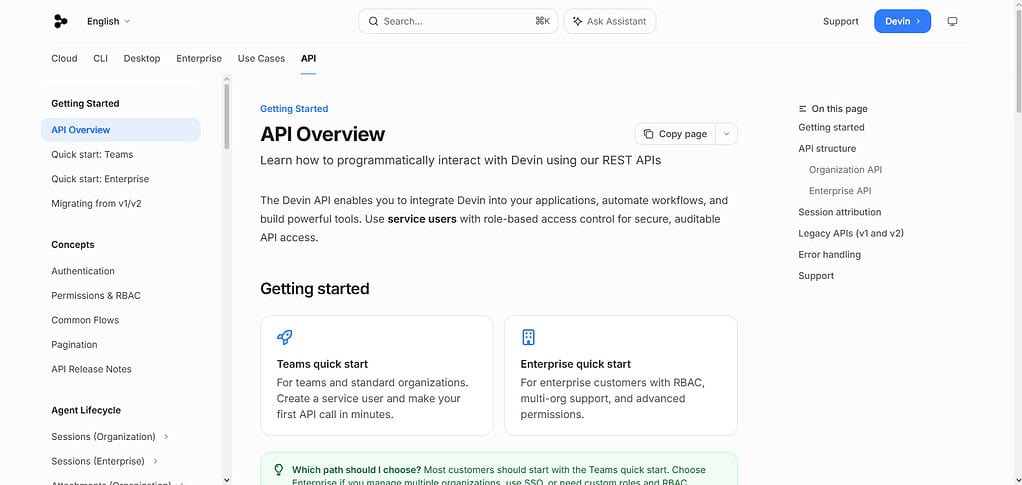Click the page's main vertical scrollbar
This screenshot has height=485, width=1022.
point(1018,59)
